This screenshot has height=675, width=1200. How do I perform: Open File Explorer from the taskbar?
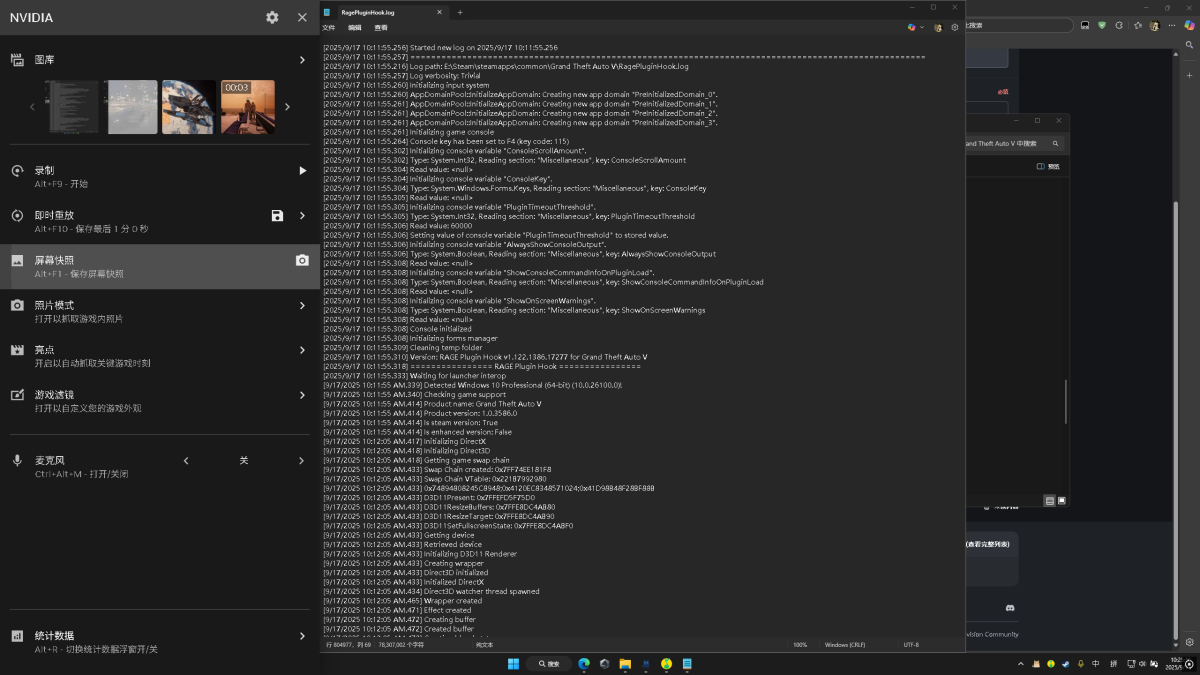(625, 664)
